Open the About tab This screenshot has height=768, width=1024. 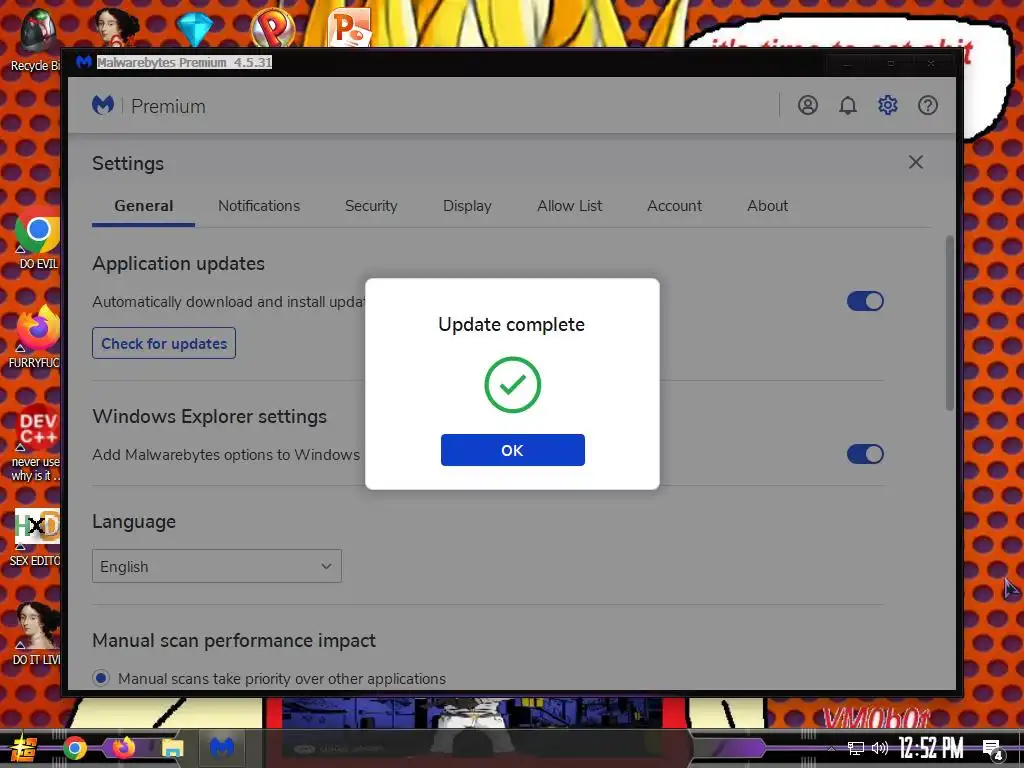pos(767,206)
